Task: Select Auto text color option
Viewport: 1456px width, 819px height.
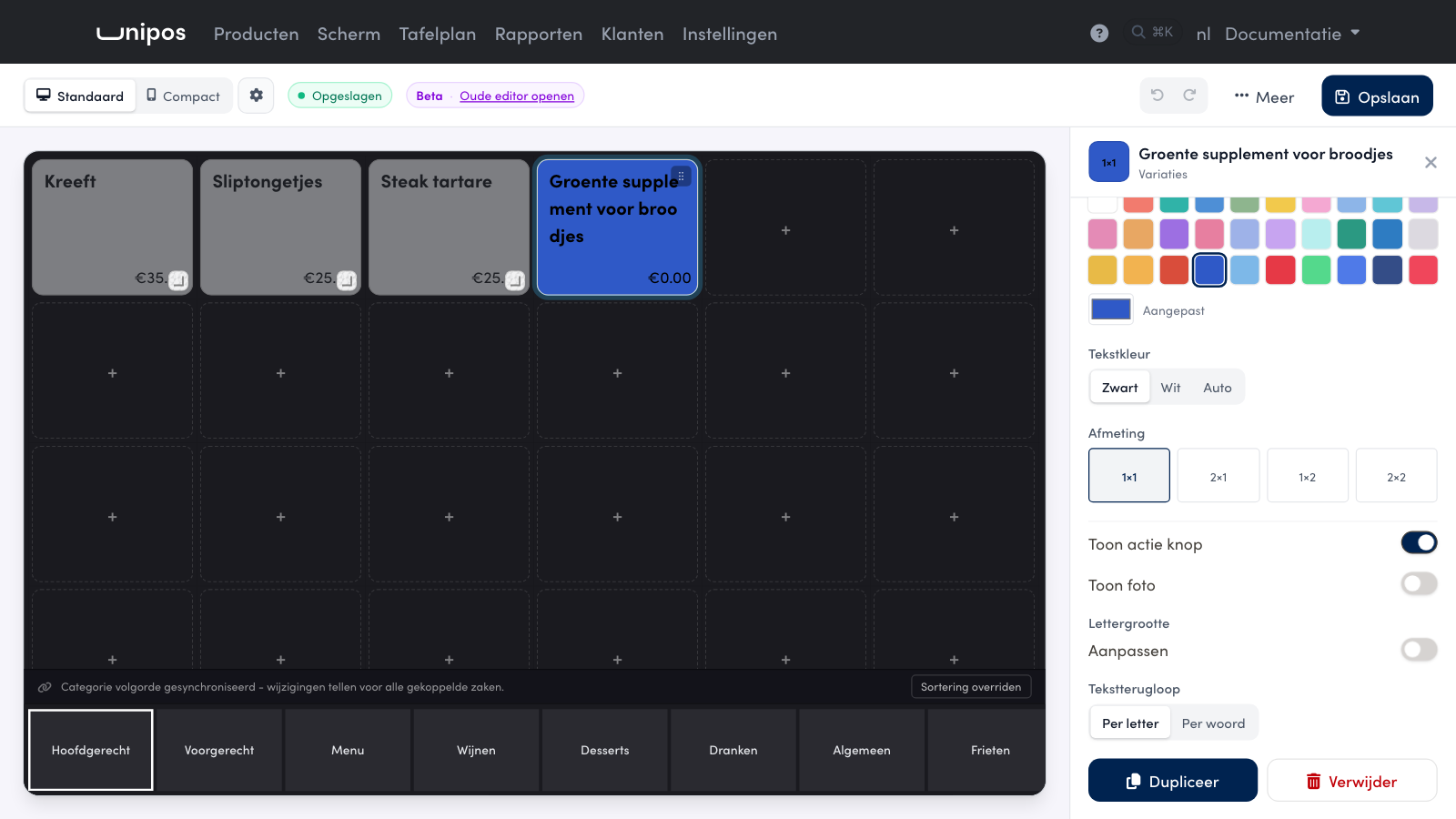Action: pos(1218,388)
